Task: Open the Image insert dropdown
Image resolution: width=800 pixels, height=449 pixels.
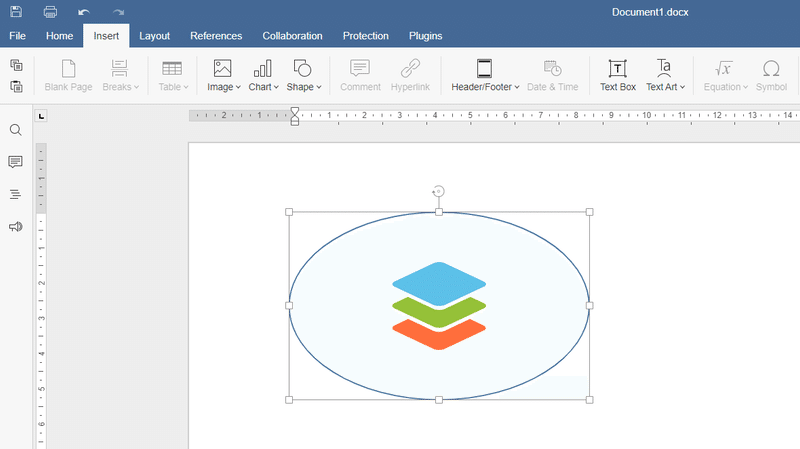Action: click(223, 76)
